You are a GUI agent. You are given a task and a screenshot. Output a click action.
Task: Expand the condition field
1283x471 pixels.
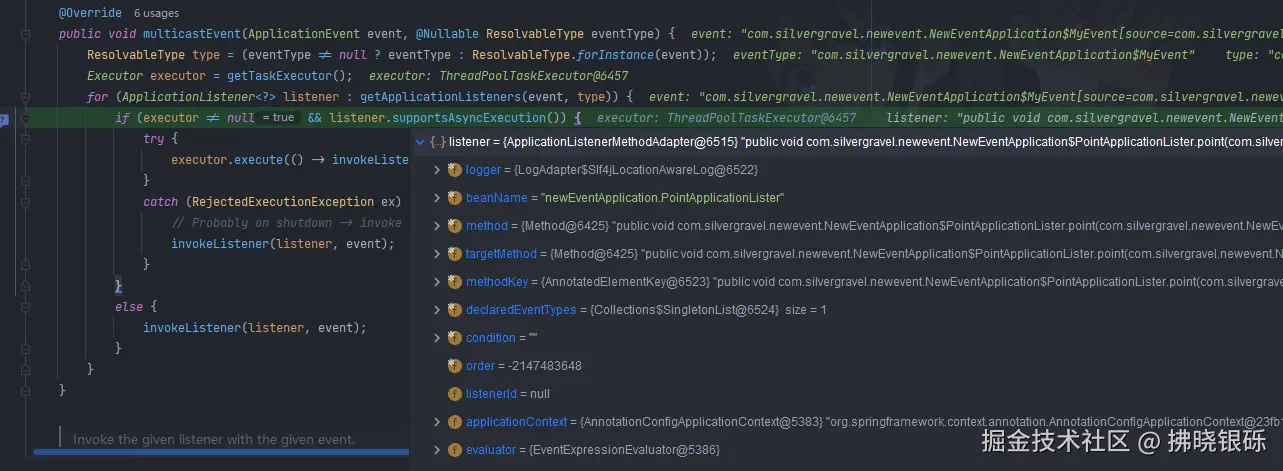[x=437, y=338]
